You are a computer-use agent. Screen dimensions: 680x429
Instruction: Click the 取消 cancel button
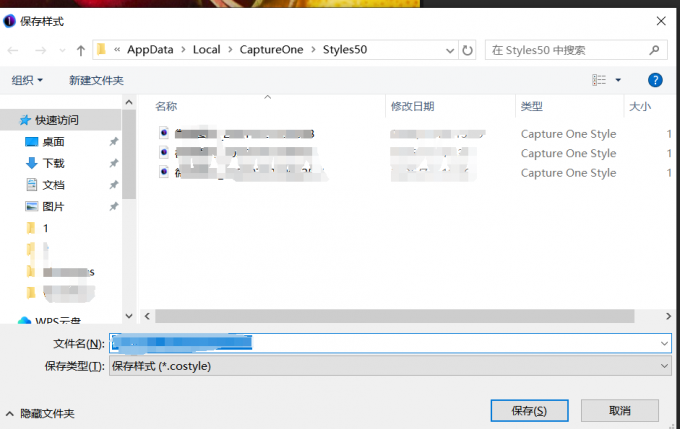[x=619, y=410]
